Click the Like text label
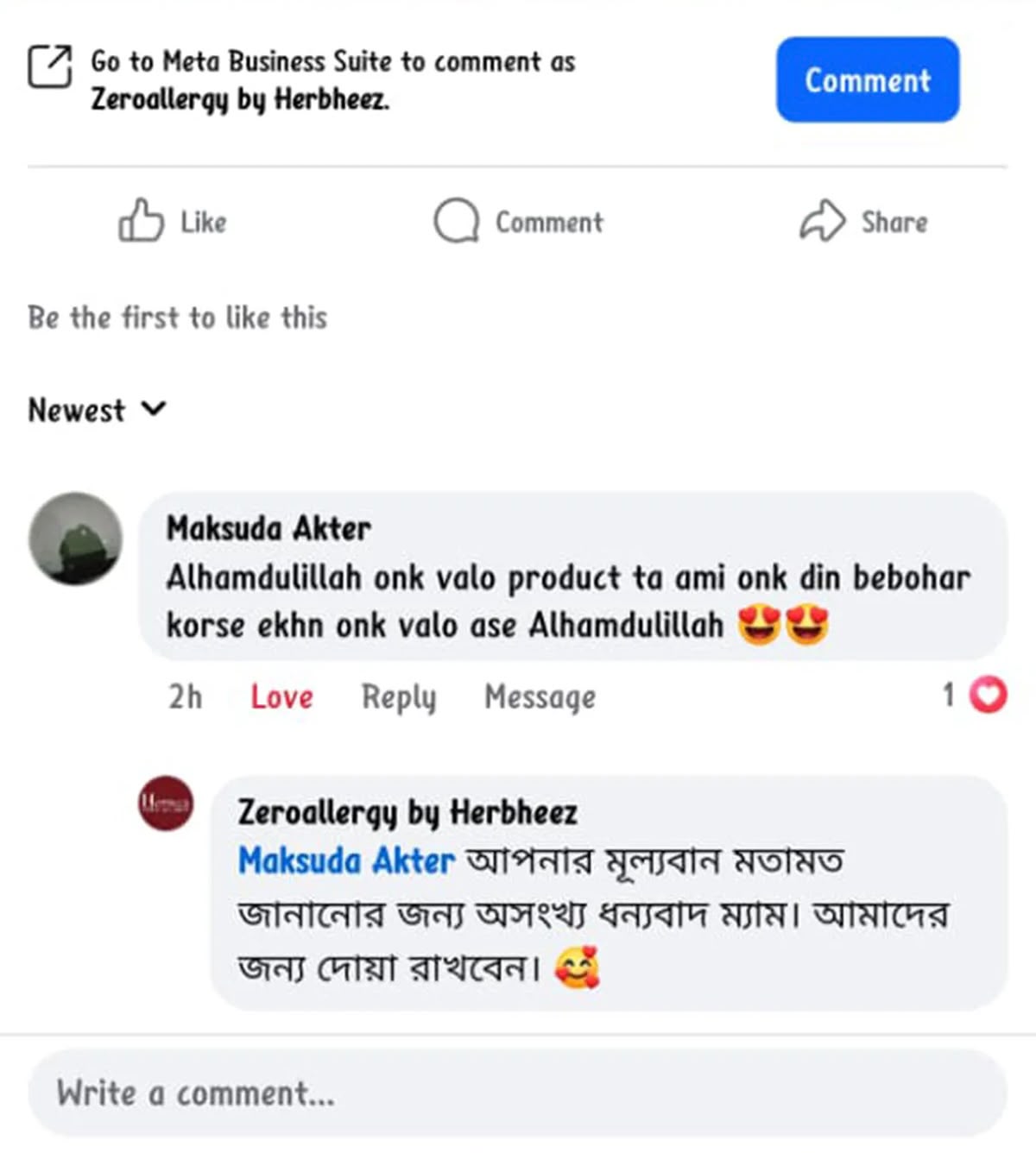This screenshot has height=1153, width=1036. (204, 222)
